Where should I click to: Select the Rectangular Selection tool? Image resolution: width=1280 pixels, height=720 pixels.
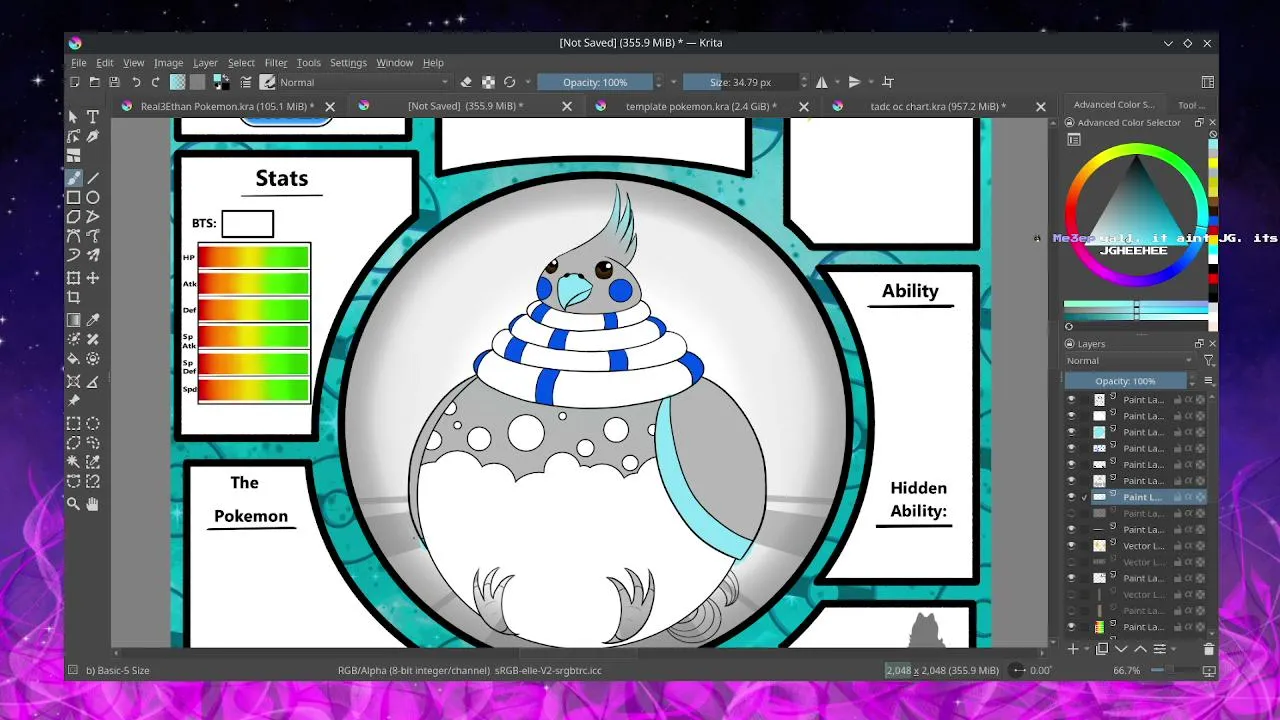[74, 423]
